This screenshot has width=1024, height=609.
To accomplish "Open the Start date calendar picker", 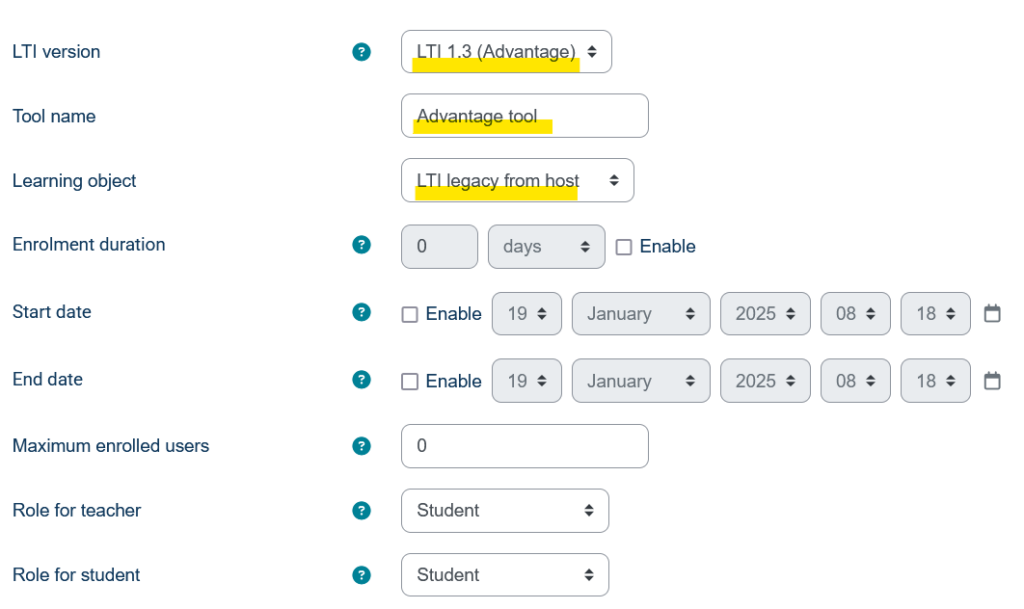I will tap(992, 314).
